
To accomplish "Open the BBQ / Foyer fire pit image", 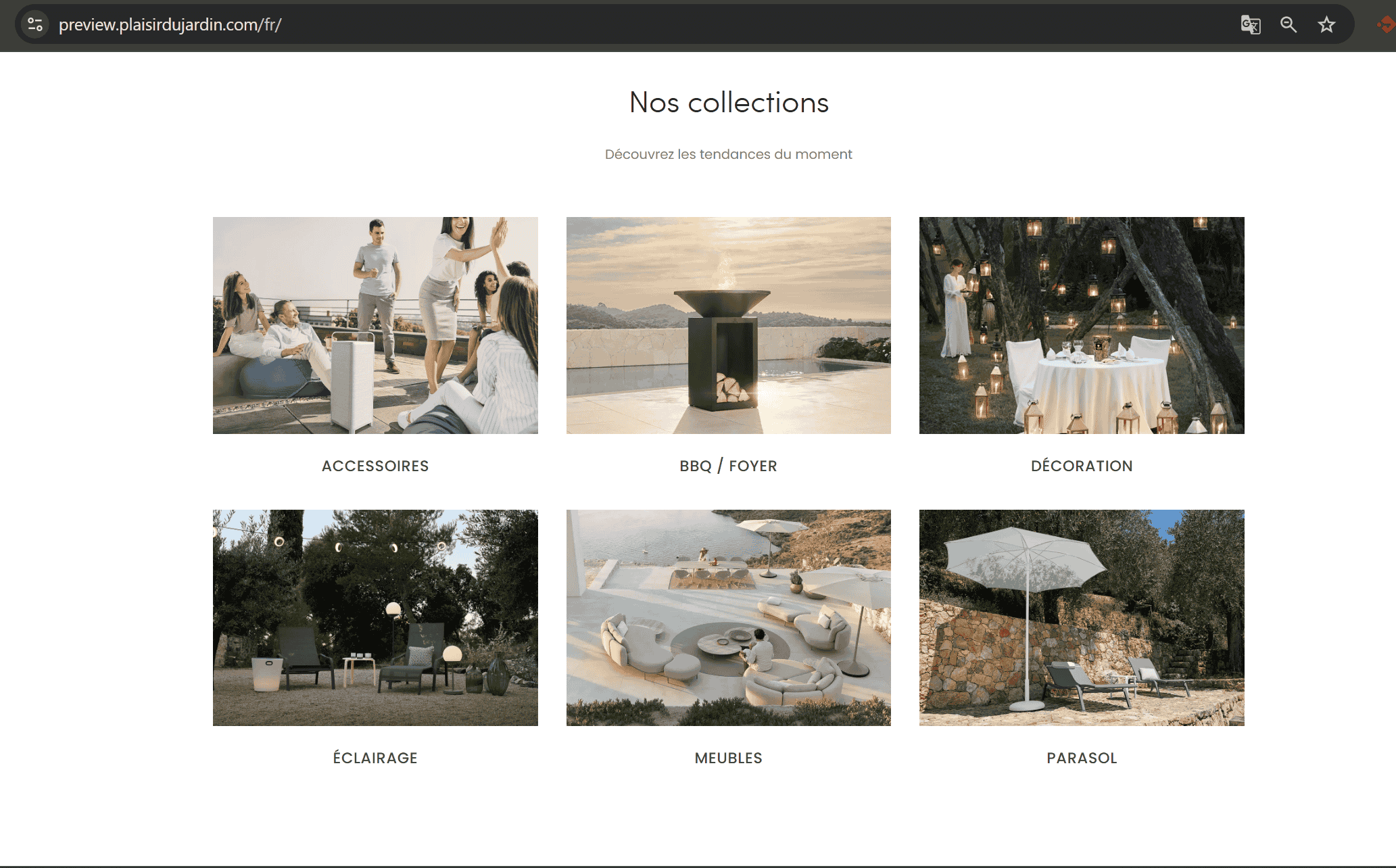I will pos(728,325).
